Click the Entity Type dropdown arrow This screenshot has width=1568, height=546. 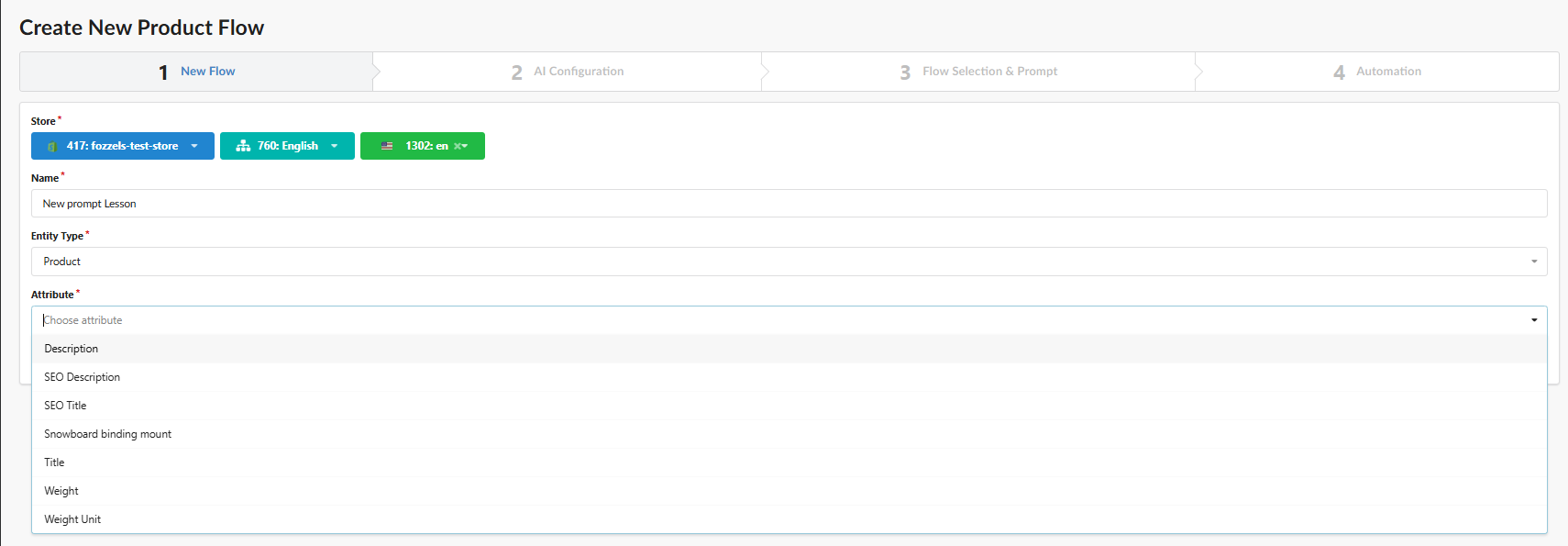click(1534, 262)
